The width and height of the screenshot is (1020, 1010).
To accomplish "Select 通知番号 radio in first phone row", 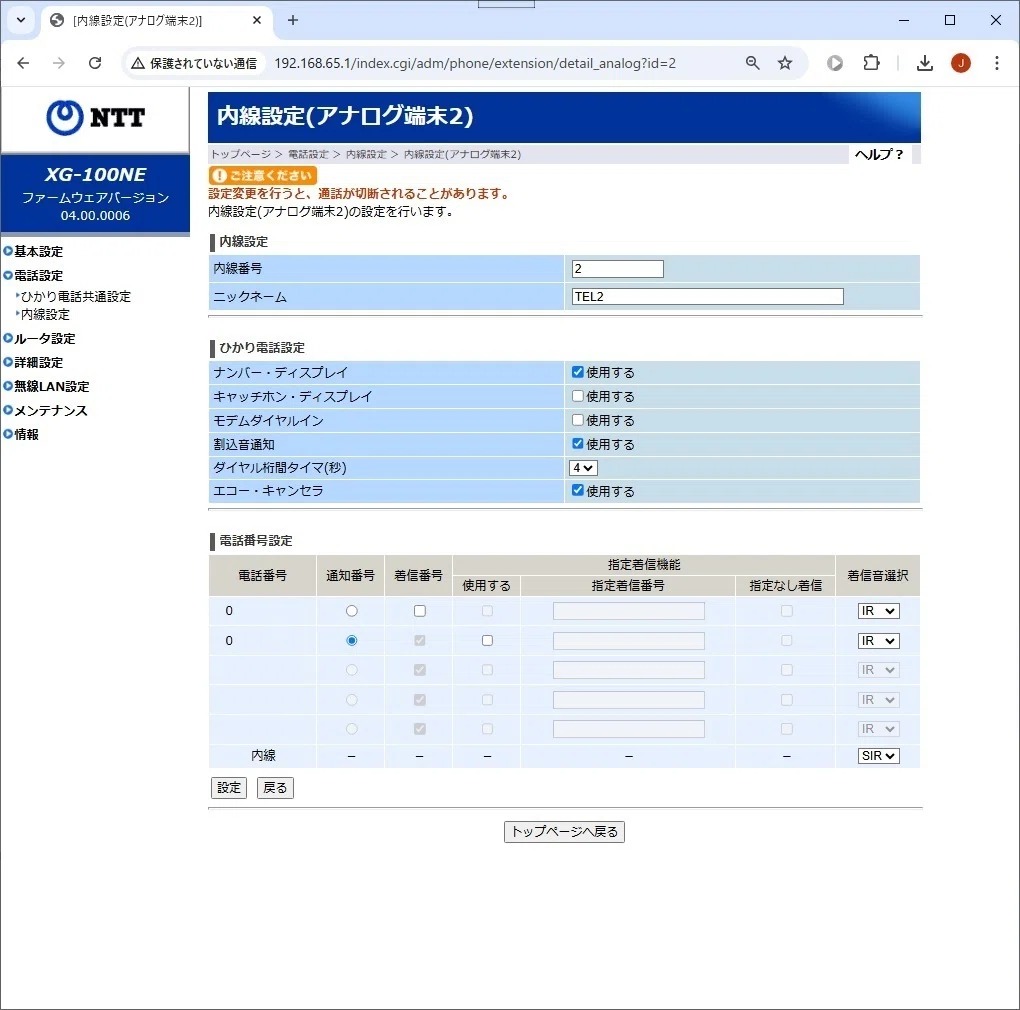I will point(352,611).
